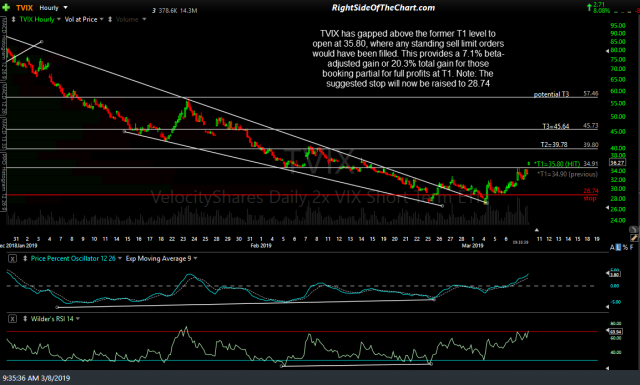
Task: Click the green plus icon beside TVIX
Action: tap(6, 7)
